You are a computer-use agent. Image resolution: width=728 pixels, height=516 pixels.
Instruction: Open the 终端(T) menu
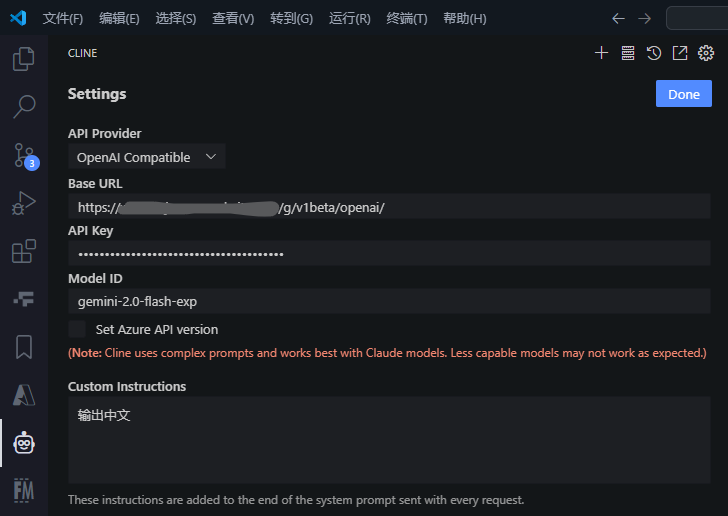click(406, 19)
